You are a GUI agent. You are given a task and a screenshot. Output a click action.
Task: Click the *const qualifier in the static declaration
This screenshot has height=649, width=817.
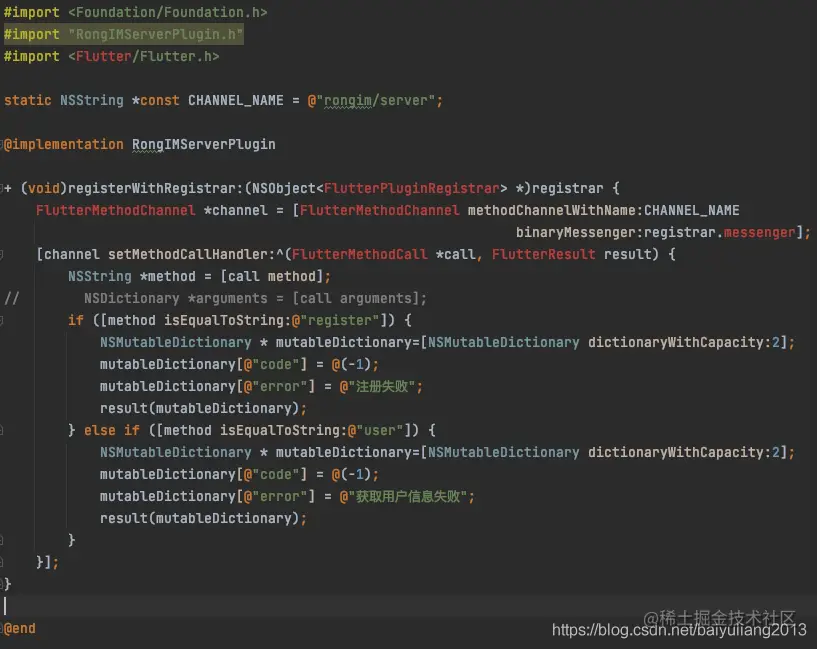(155, 100)
